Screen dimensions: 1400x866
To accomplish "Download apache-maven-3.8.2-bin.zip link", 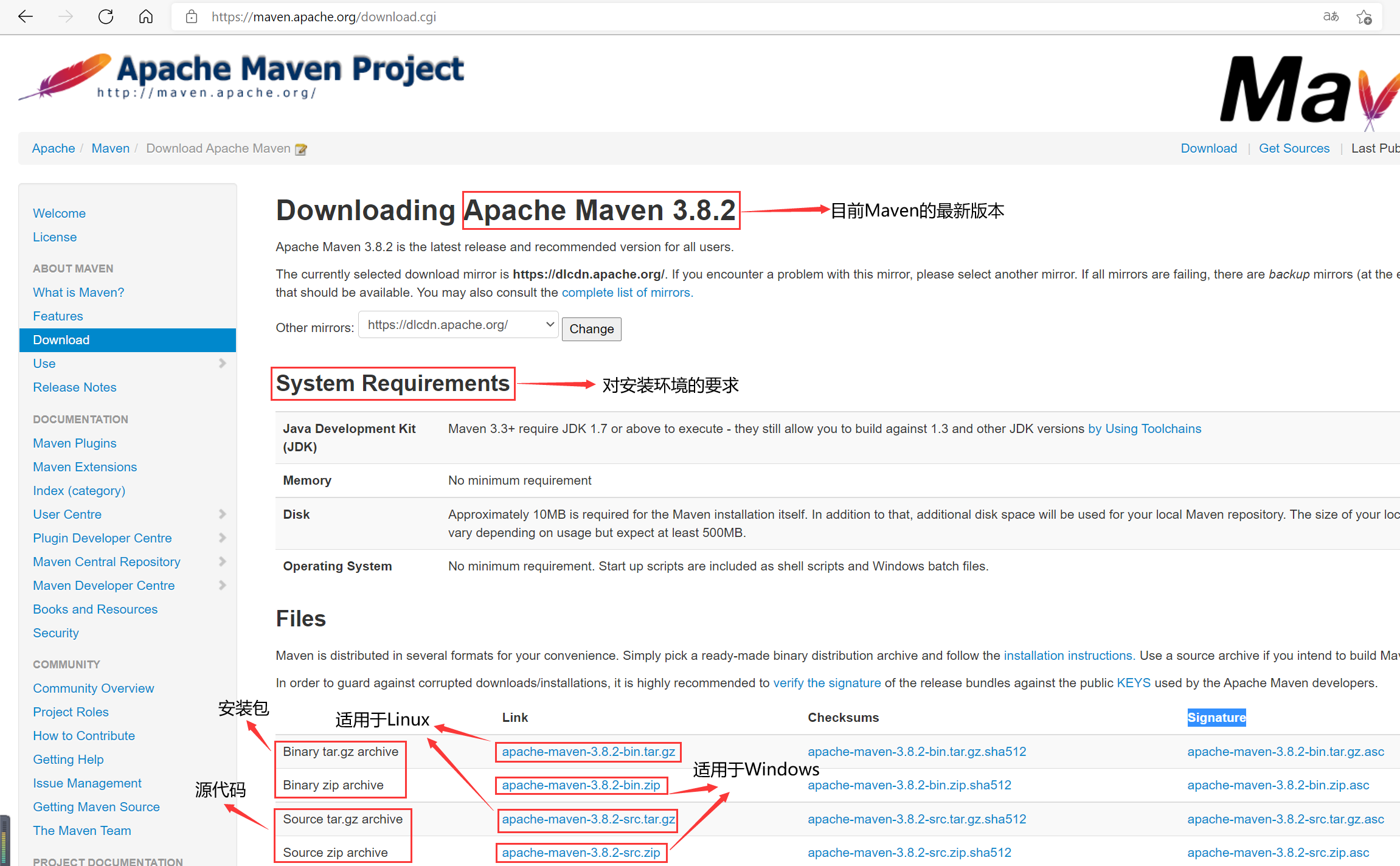I will (581, 785).
